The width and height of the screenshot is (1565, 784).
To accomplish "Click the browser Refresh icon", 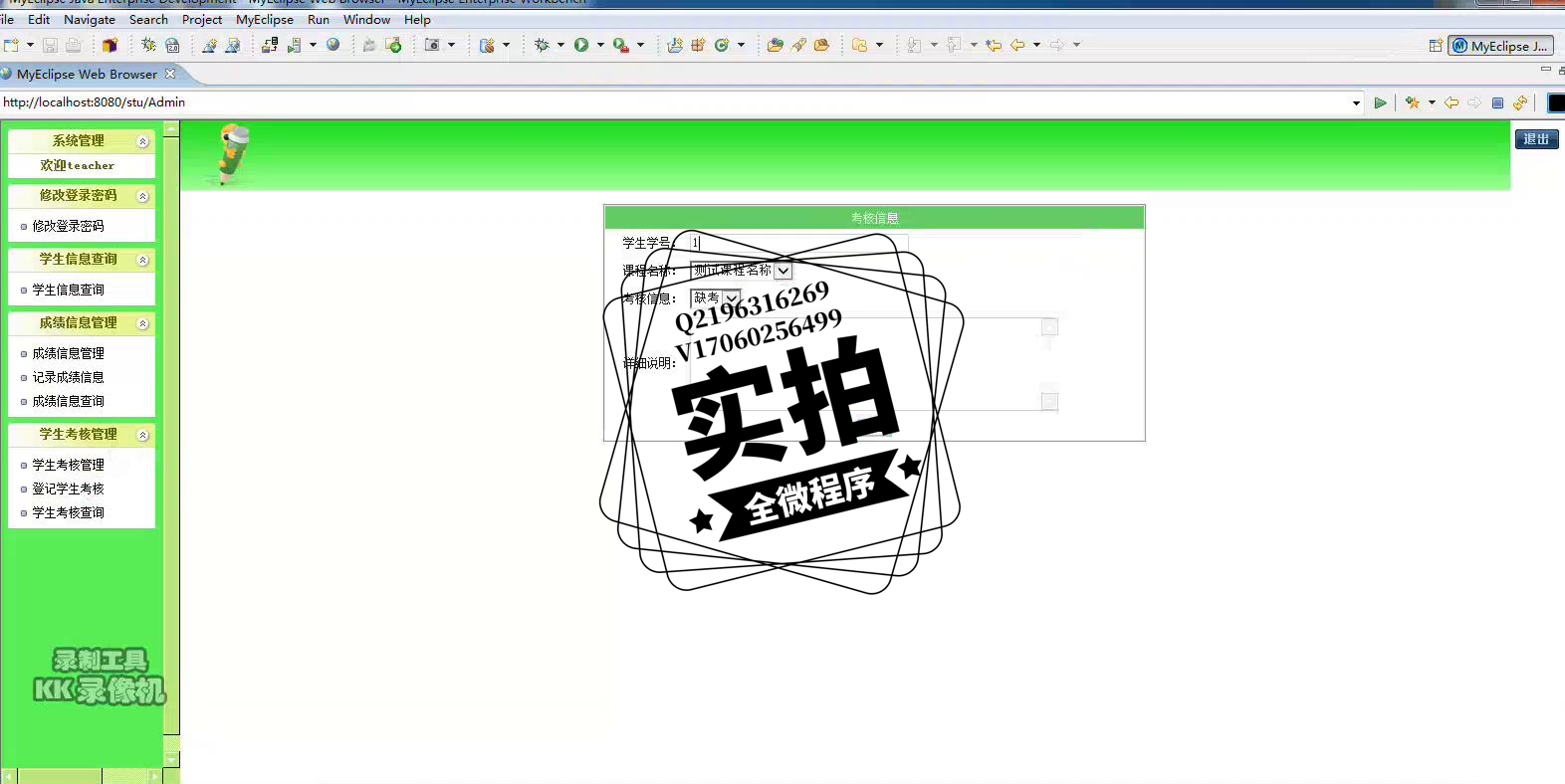I will pyautogui.click(x=1520, y=102).
